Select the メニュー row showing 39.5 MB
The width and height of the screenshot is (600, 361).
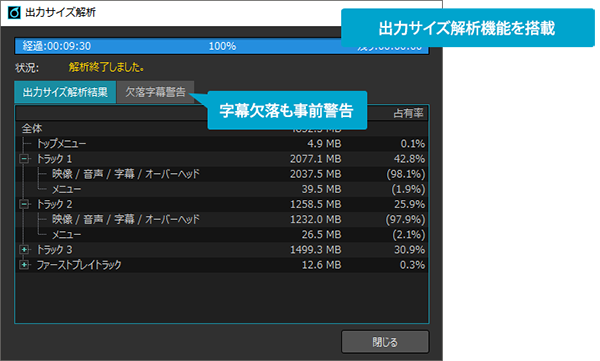(222, 189)
